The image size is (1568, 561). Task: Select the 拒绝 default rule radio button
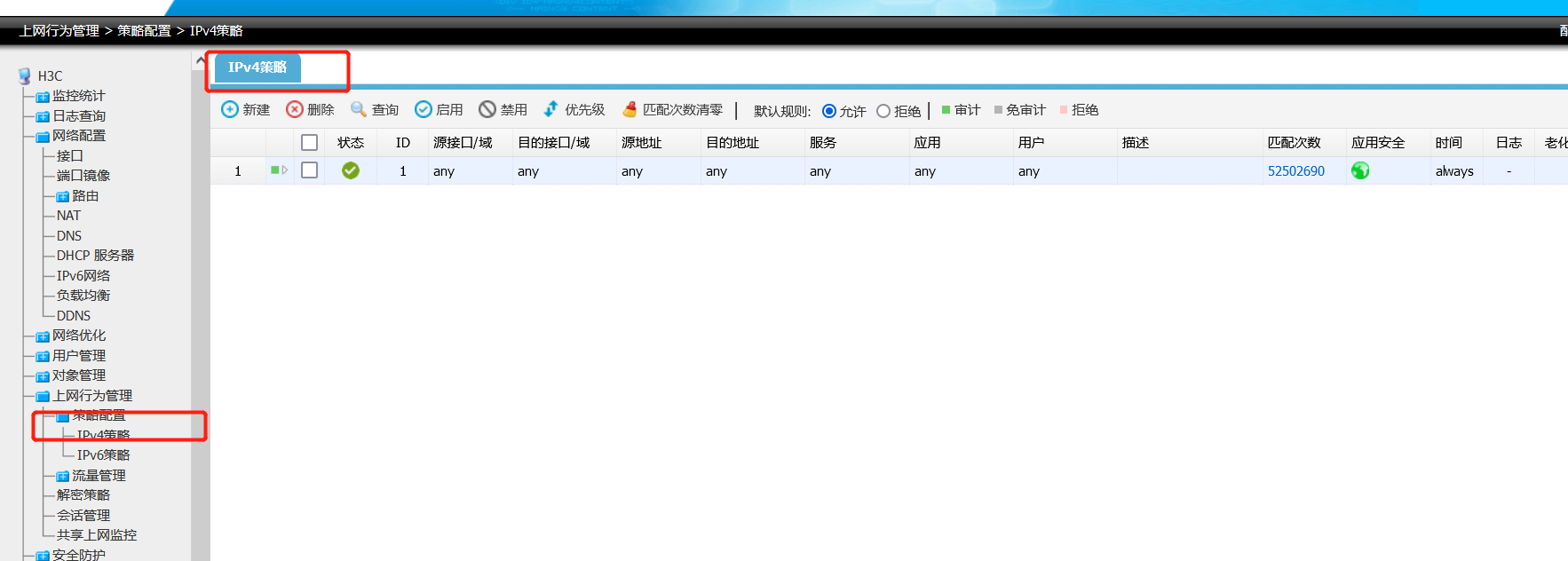883,111
